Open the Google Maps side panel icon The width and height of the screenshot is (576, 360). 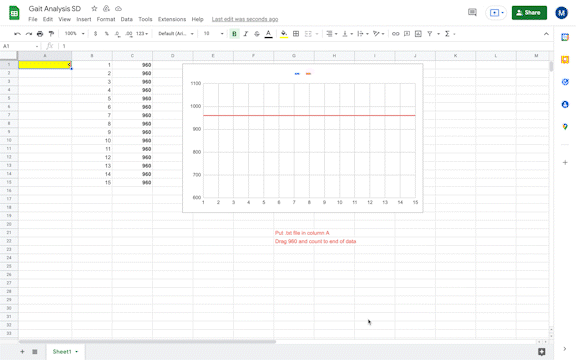[565, 127]
